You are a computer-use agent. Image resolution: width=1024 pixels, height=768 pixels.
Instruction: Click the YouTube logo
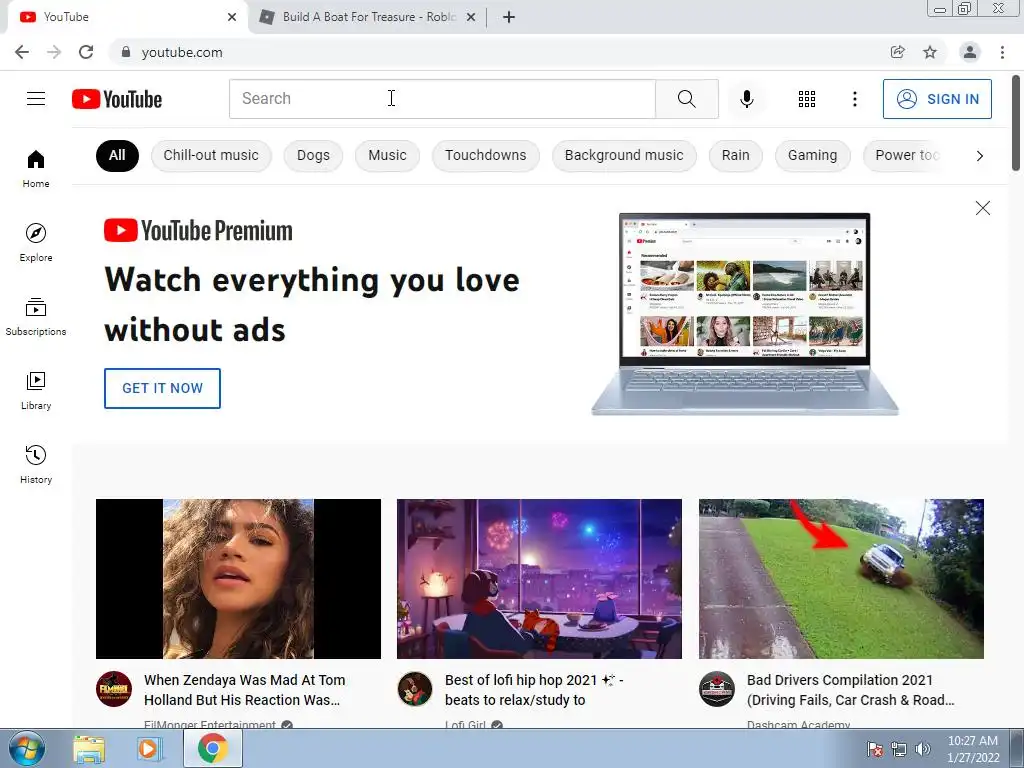click(x=117, y=99)
